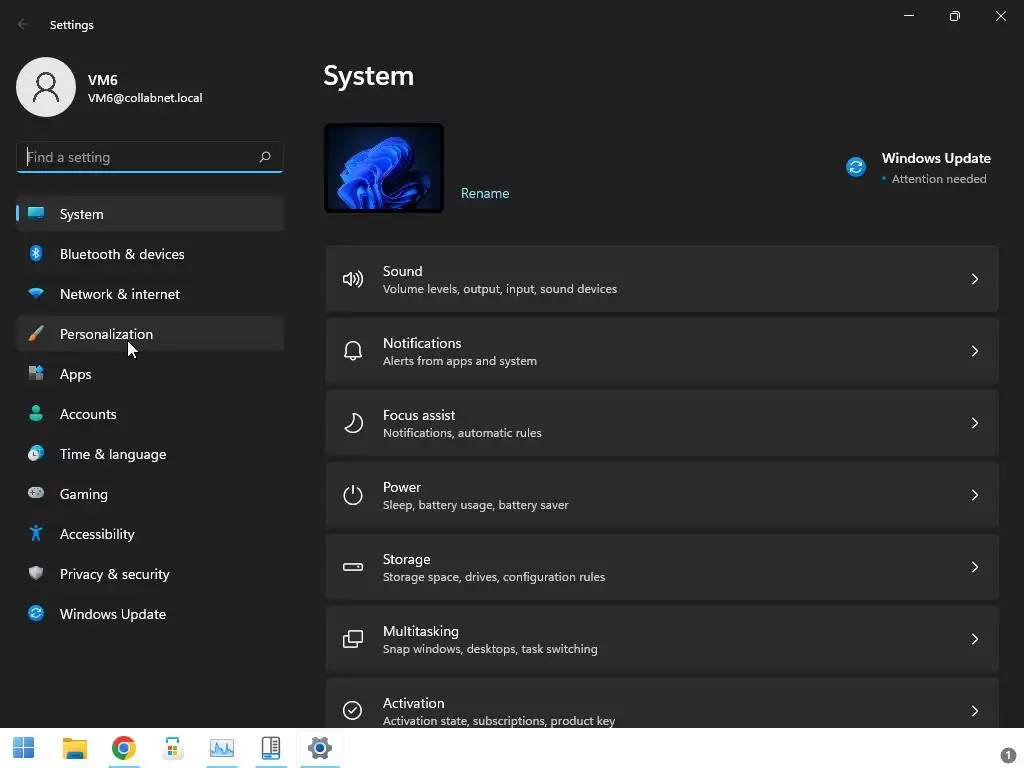Open the performance monitor taskbar icon
This screenshot has height=768, width=1024.
[x=221, y=748]
